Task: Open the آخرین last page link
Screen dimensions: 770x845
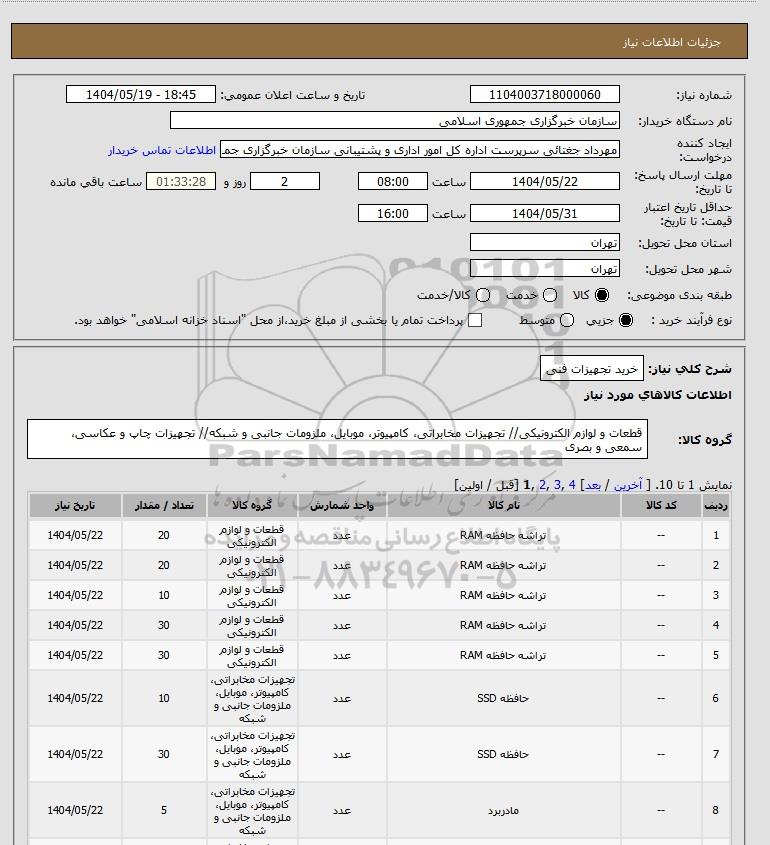Action: (x=628, y=485)
